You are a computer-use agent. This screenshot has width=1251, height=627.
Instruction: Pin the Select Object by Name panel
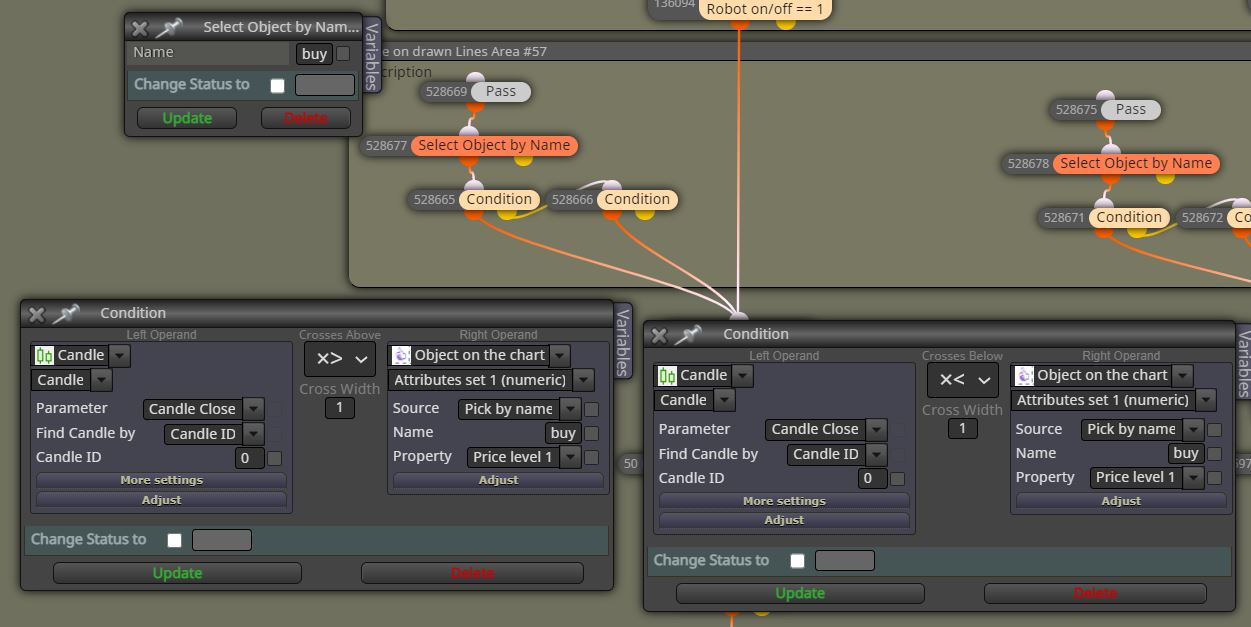click(168, 28)
